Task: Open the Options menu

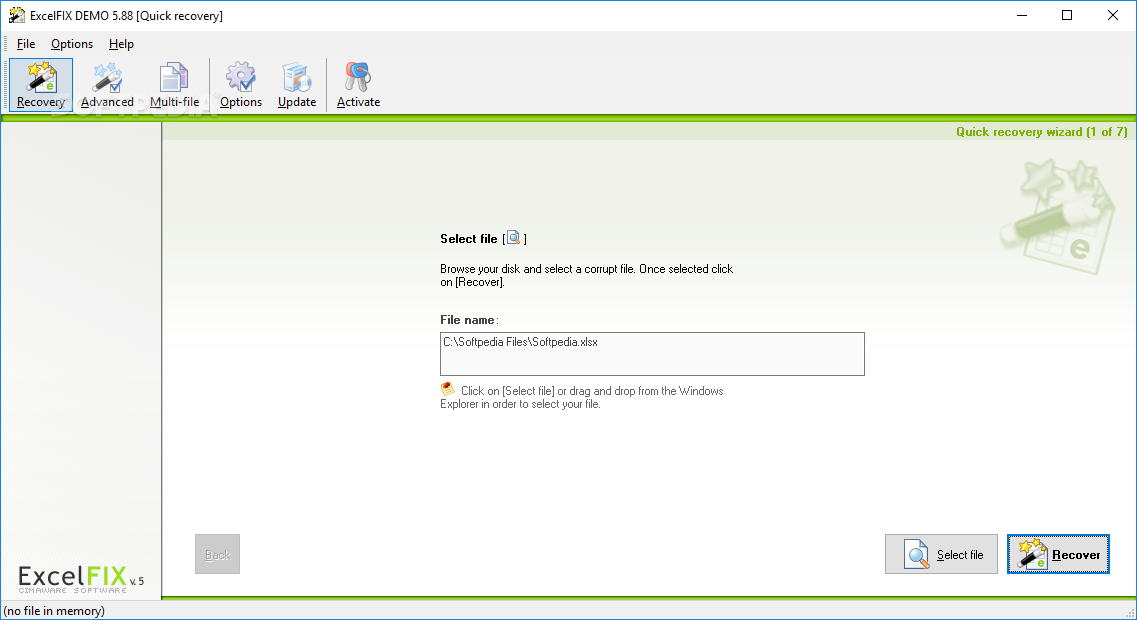Action: [72, 44]
